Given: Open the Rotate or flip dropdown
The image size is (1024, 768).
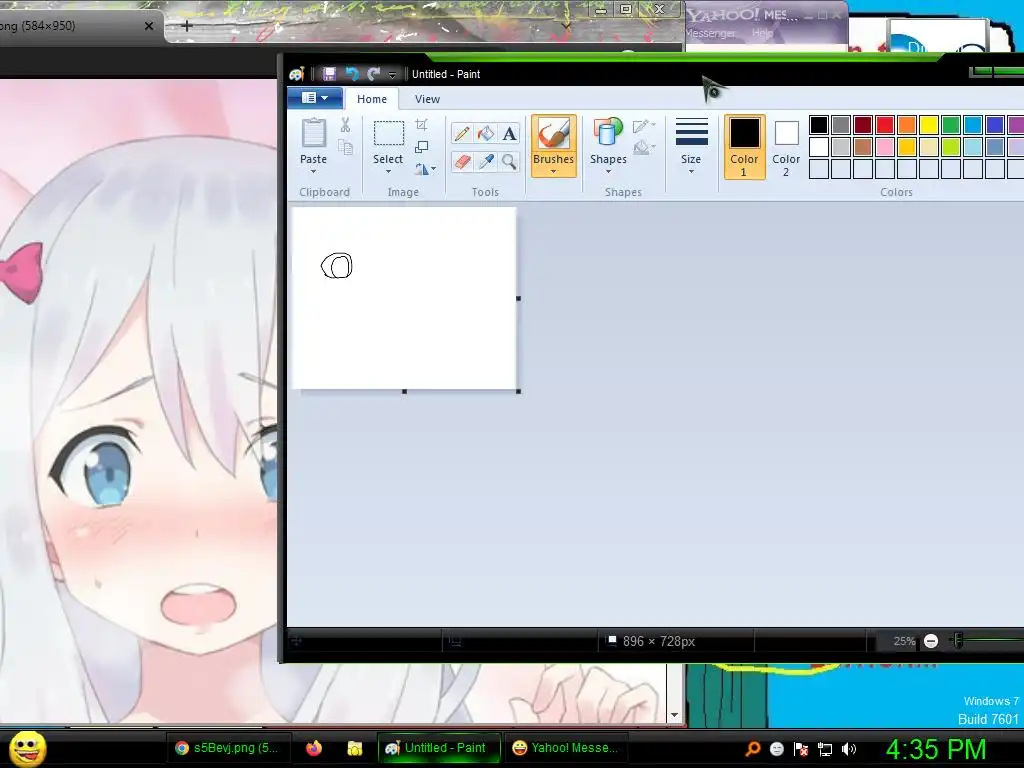Looking at the screenshot, I should click(425, 169).
